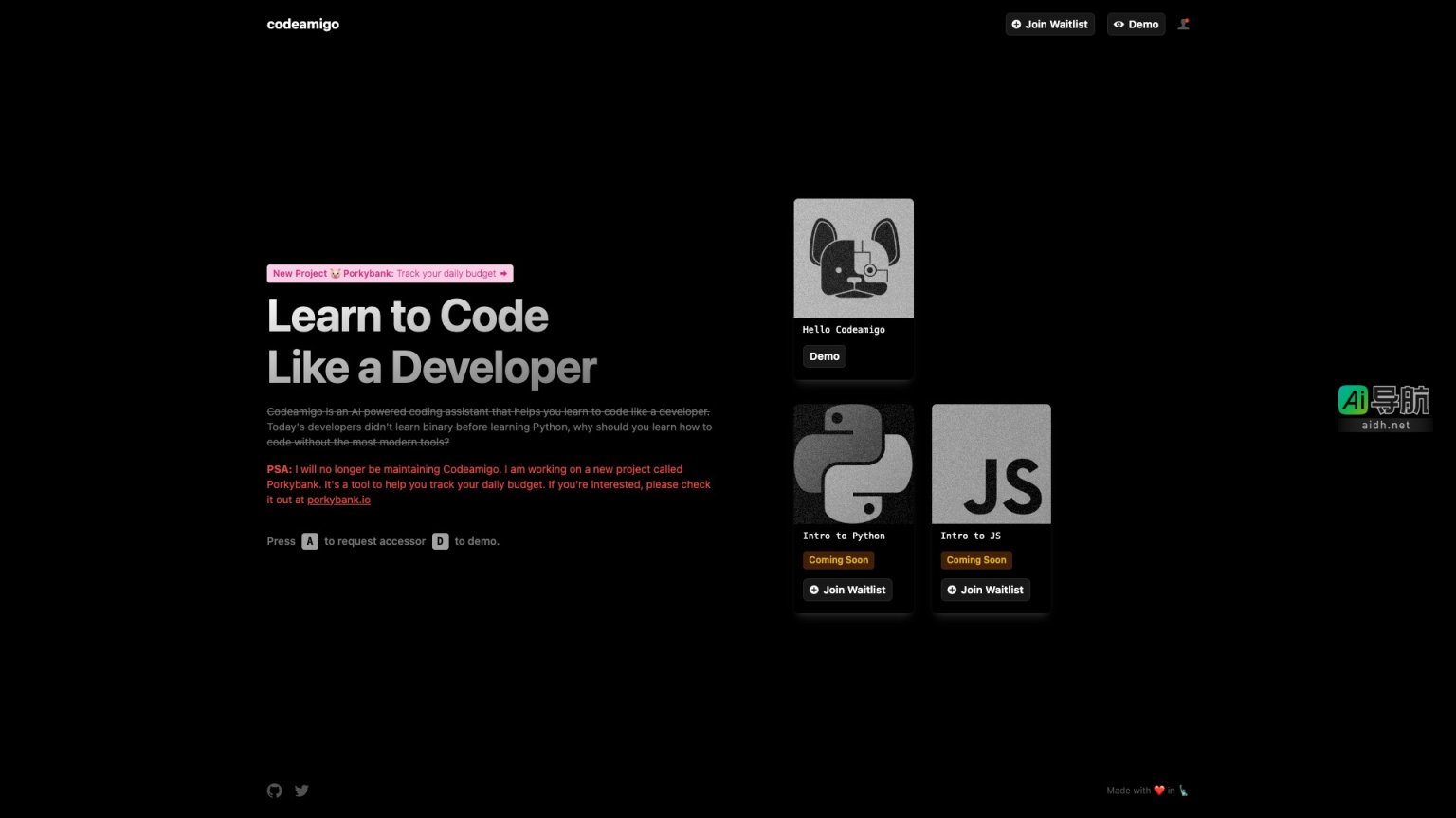Join the waitlist for Intro to Python
This screenshot has height=818, width=1456.
pyautogui.click(x=847, y=589)
